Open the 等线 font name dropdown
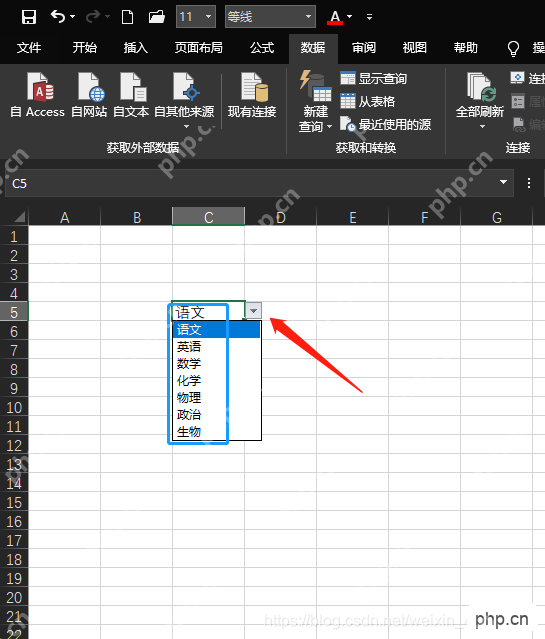 pyautogui.click(x=309, y=17)
